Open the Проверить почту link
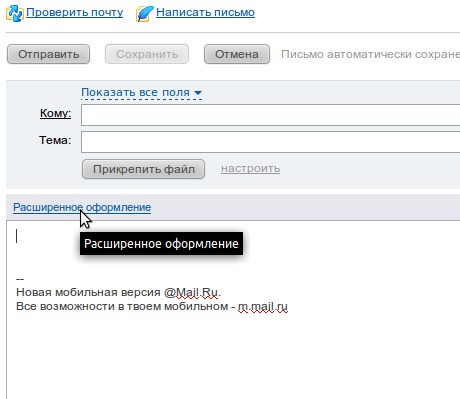460x399 pixels. click(75, 12)
